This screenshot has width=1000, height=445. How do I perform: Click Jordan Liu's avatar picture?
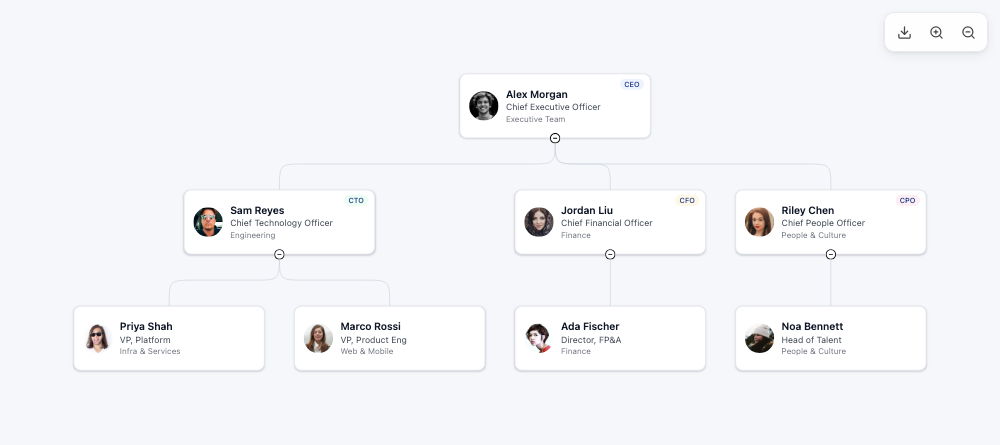539,222
